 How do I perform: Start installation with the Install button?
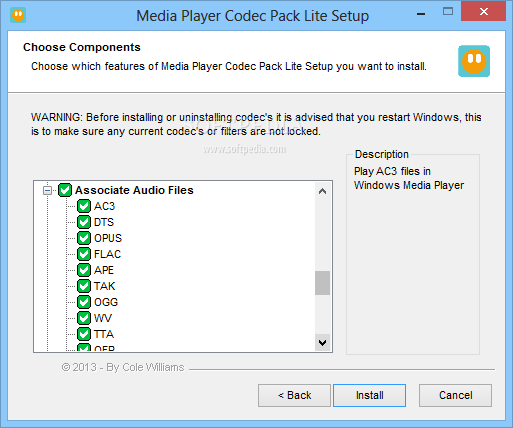369,395
